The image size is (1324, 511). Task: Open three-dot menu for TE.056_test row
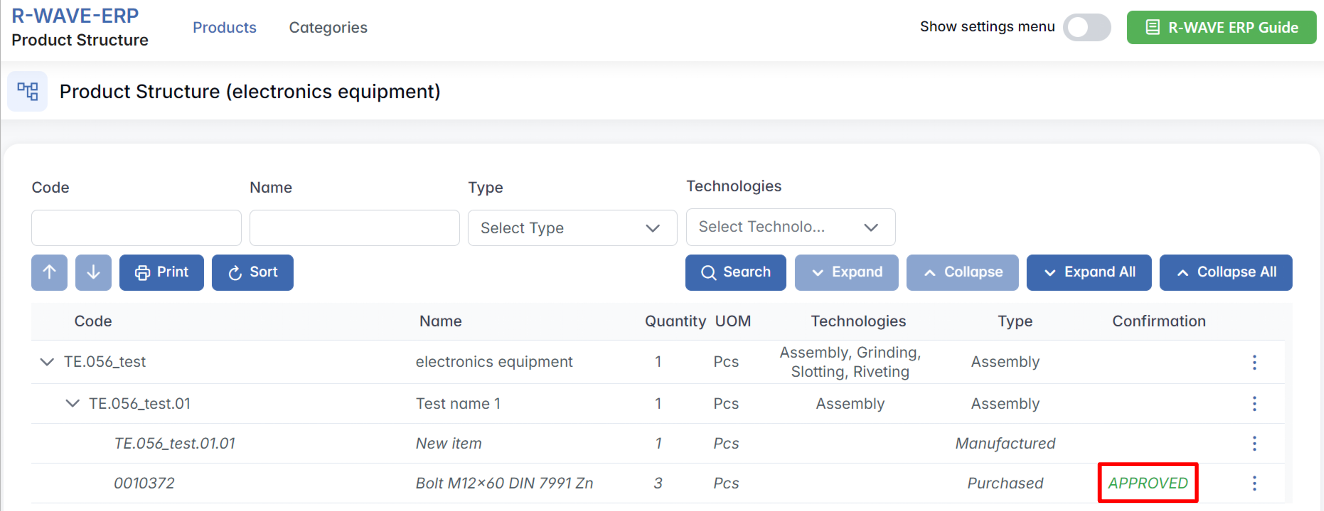coord(1254,362)
